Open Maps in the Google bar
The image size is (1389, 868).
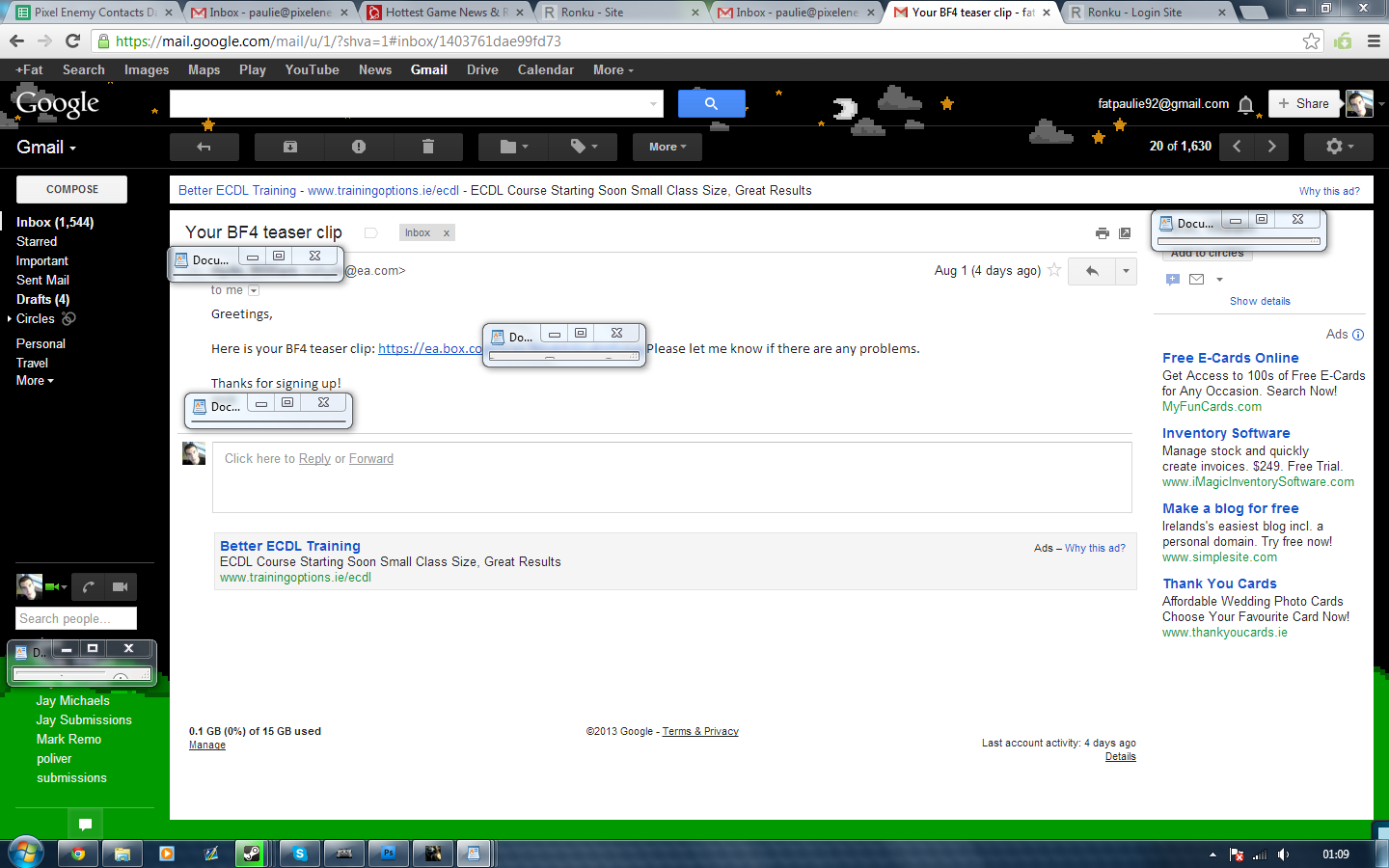204,69
